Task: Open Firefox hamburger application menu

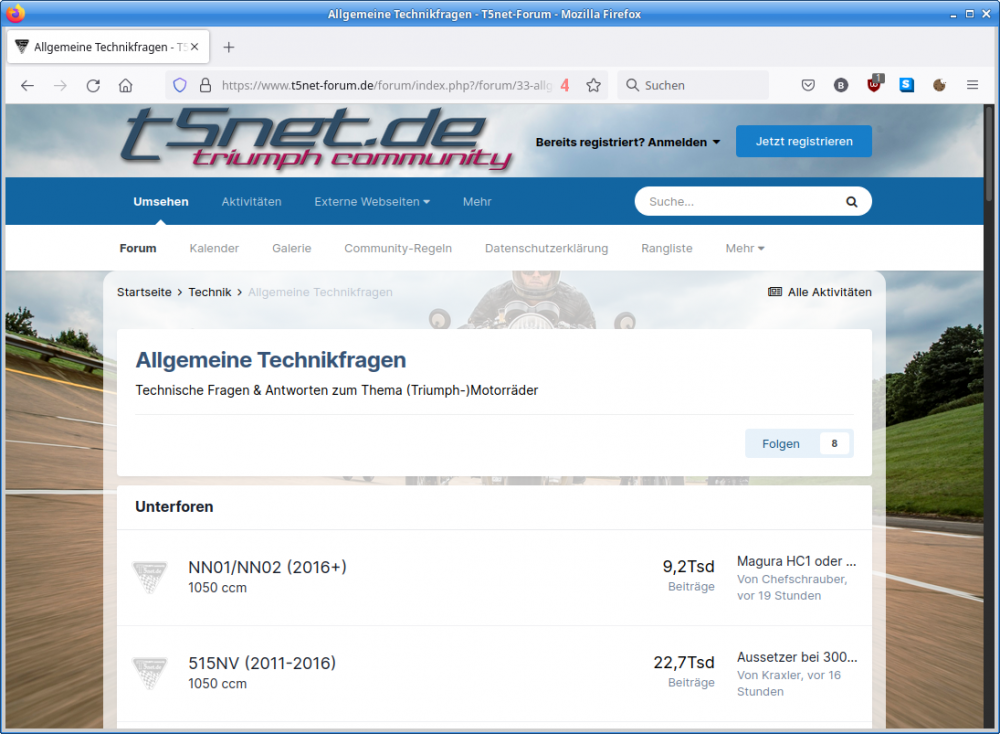Action: pyautogui.click(x=972, y=86)
